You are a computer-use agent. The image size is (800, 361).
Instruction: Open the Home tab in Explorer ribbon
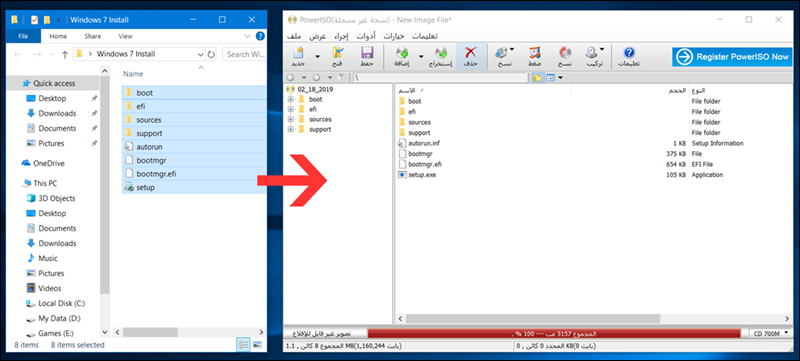pos(58,36)
